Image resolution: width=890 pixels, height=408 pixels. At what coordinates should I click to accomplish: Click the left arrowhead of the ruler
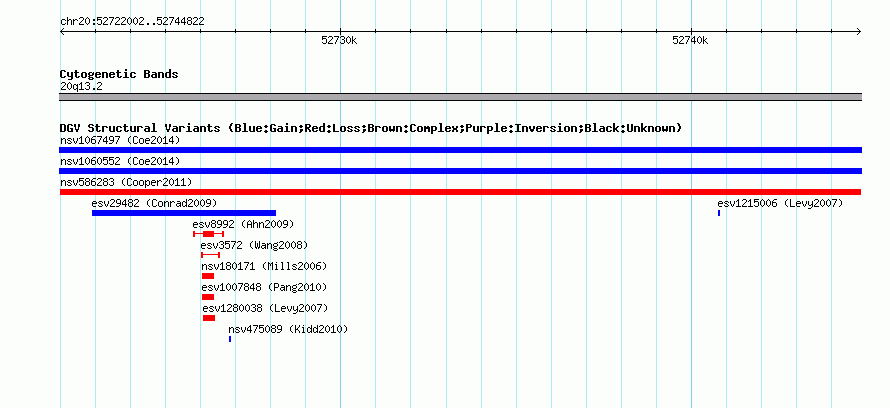click(x=62, y=32)
